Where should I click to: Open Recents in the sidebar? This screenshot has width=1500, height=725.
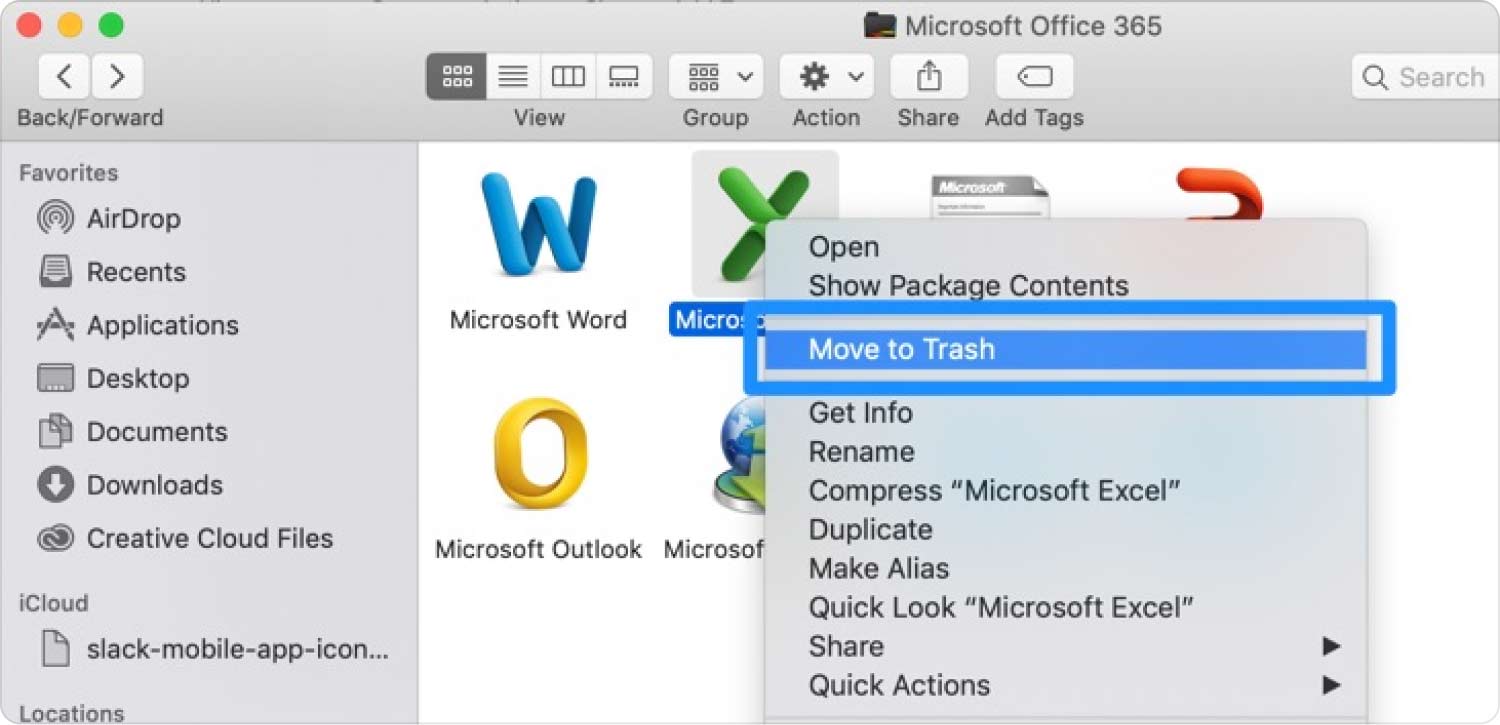pos(111,271)
